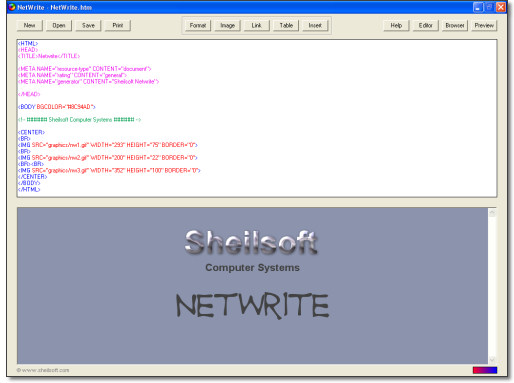Image resolution: width=514 pixels, height=383 pixels.
Task: Switch to Editor view
Action: (426, 25)
